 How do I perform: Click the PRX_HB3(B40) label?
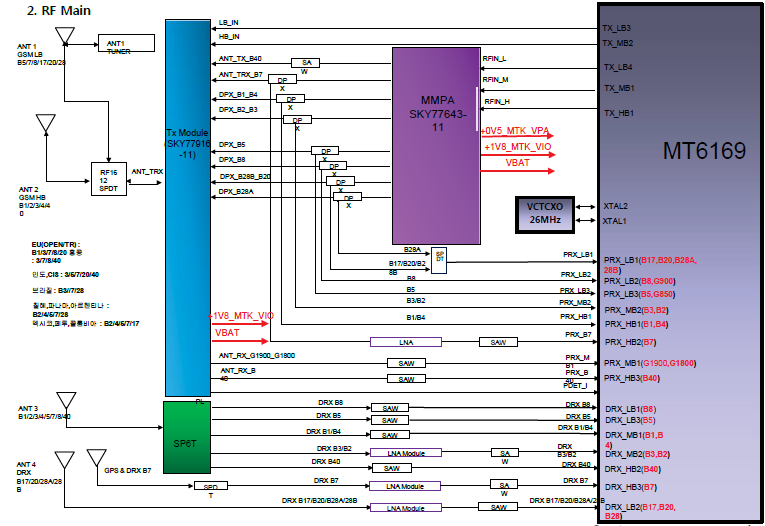(x=632, y=378)
